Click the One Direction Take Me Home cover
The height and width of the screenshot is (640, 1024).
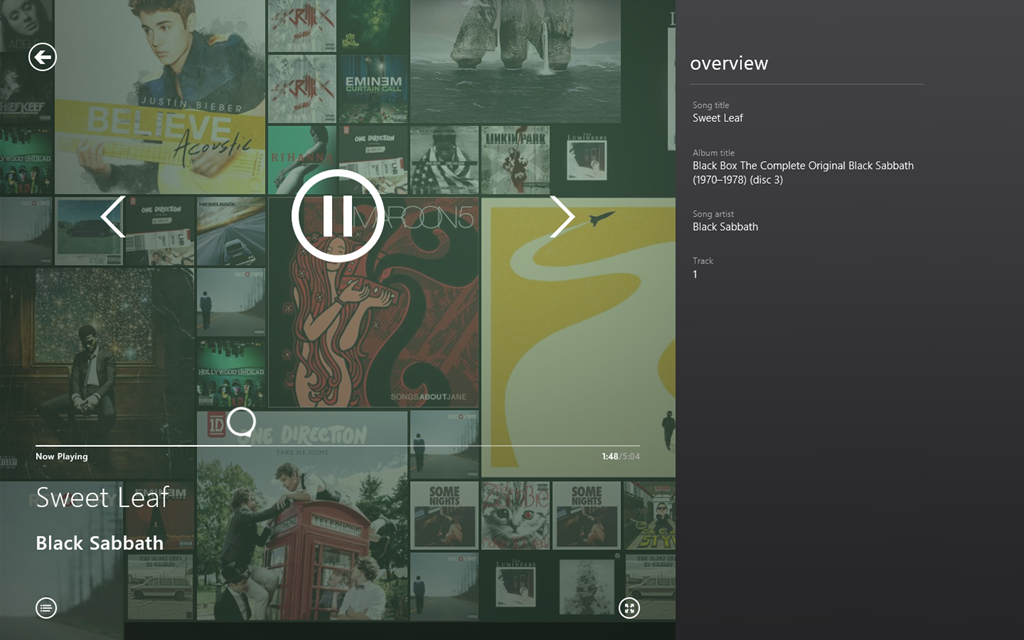click(302, 515)
